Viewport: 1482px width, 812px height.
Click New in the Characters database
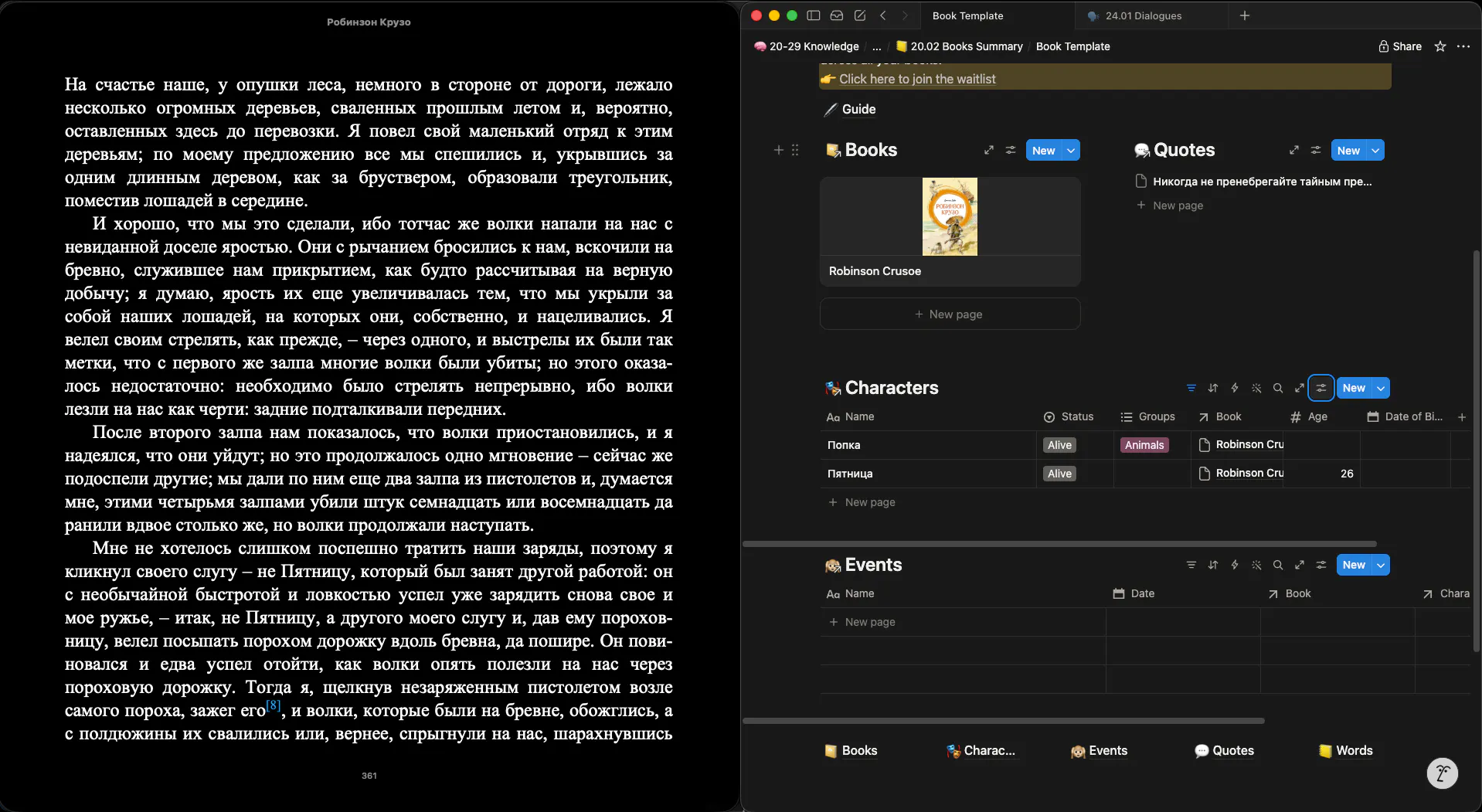1354,388
